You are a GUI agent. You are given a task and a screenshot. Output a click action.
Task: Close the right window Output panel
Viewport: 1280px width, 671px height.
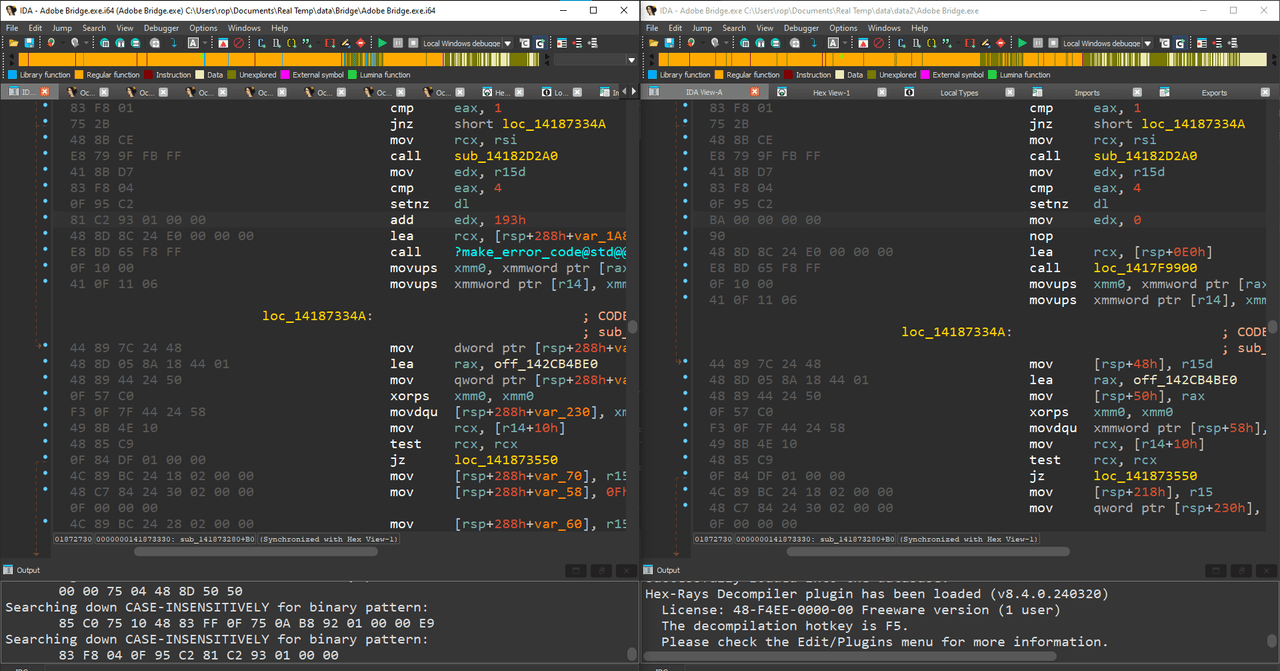1265,570
